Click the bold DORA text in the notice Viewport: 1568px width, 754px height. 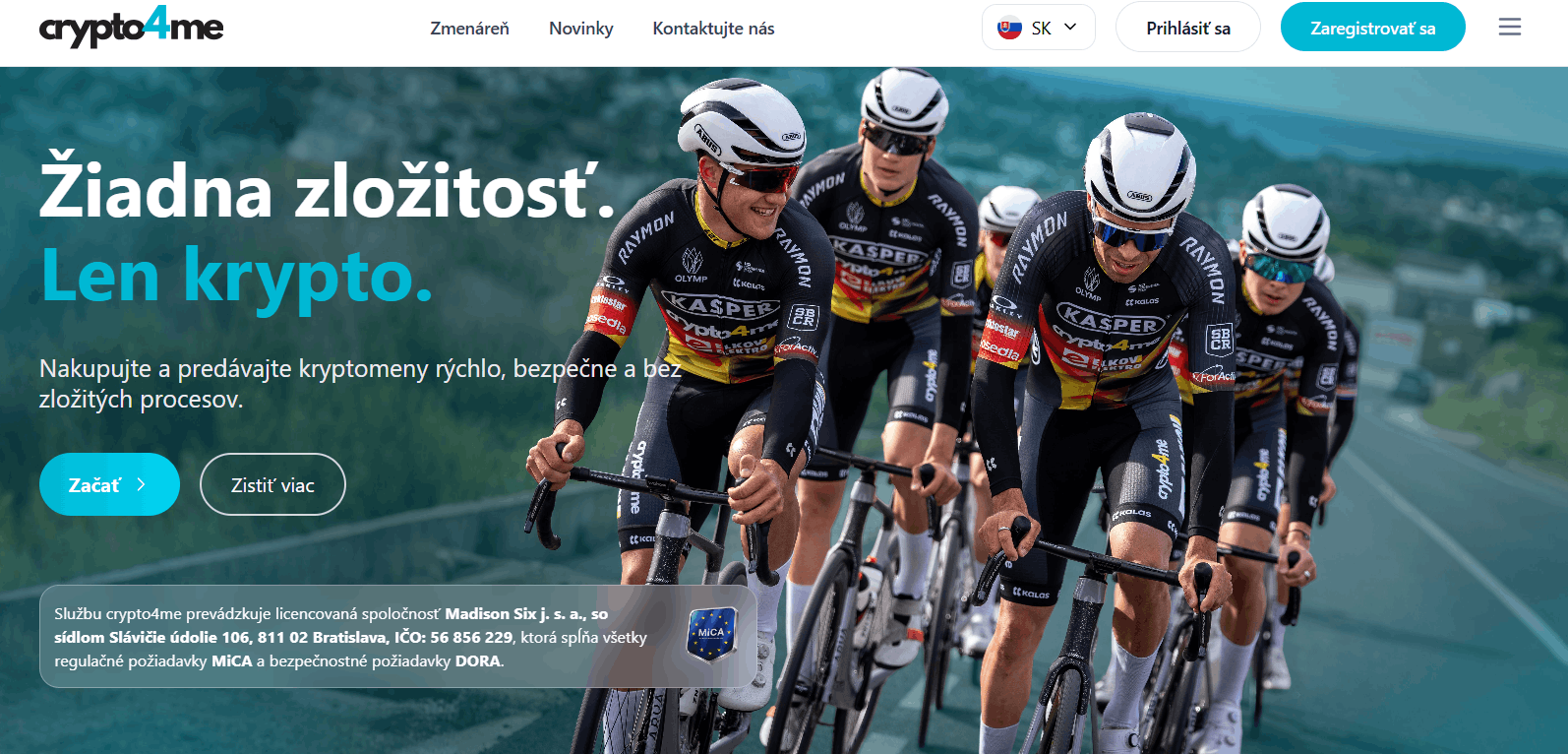(x=478, y=660)
